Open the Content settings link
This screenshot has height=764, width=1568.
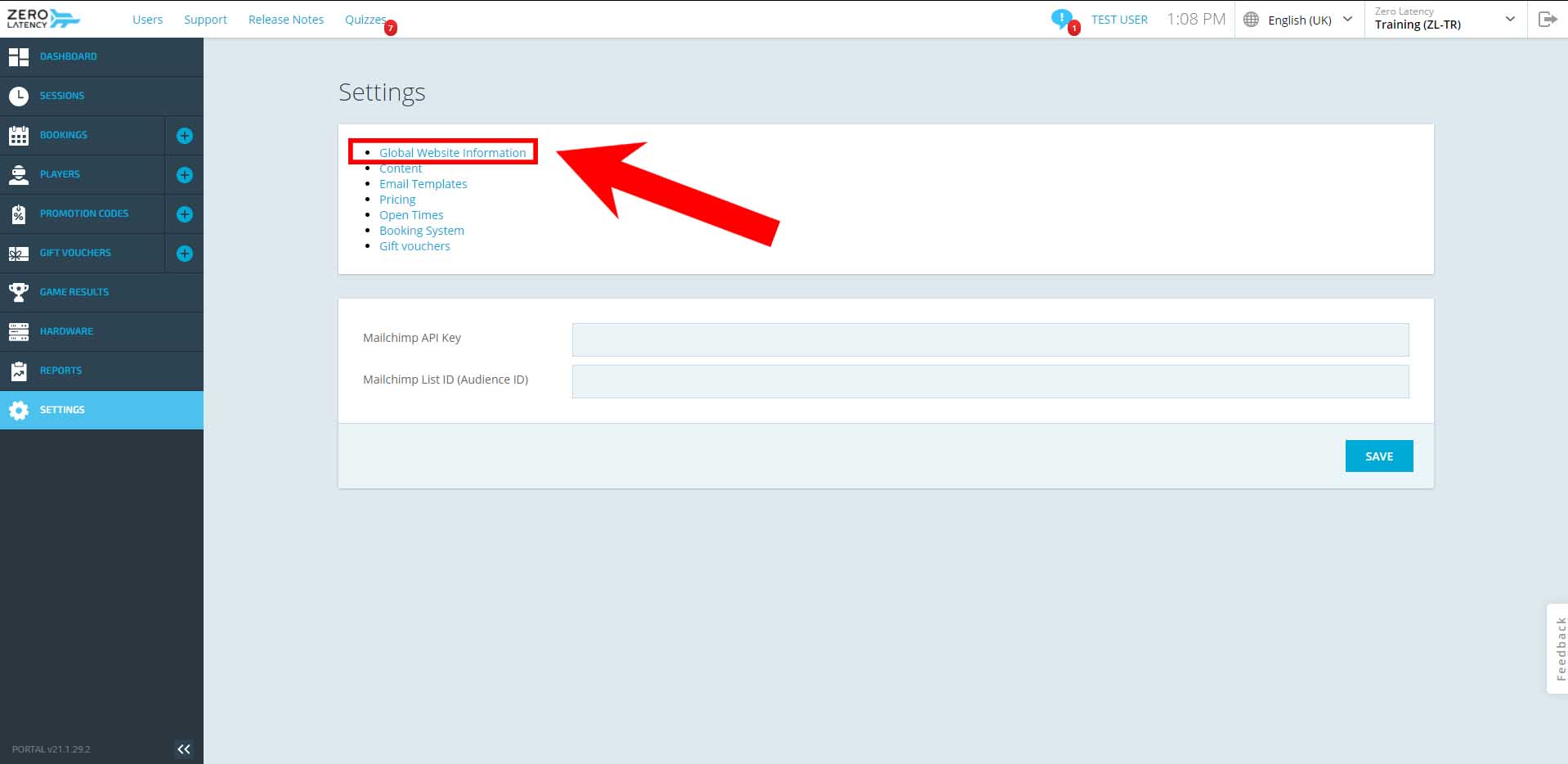(x=401, y=169)
